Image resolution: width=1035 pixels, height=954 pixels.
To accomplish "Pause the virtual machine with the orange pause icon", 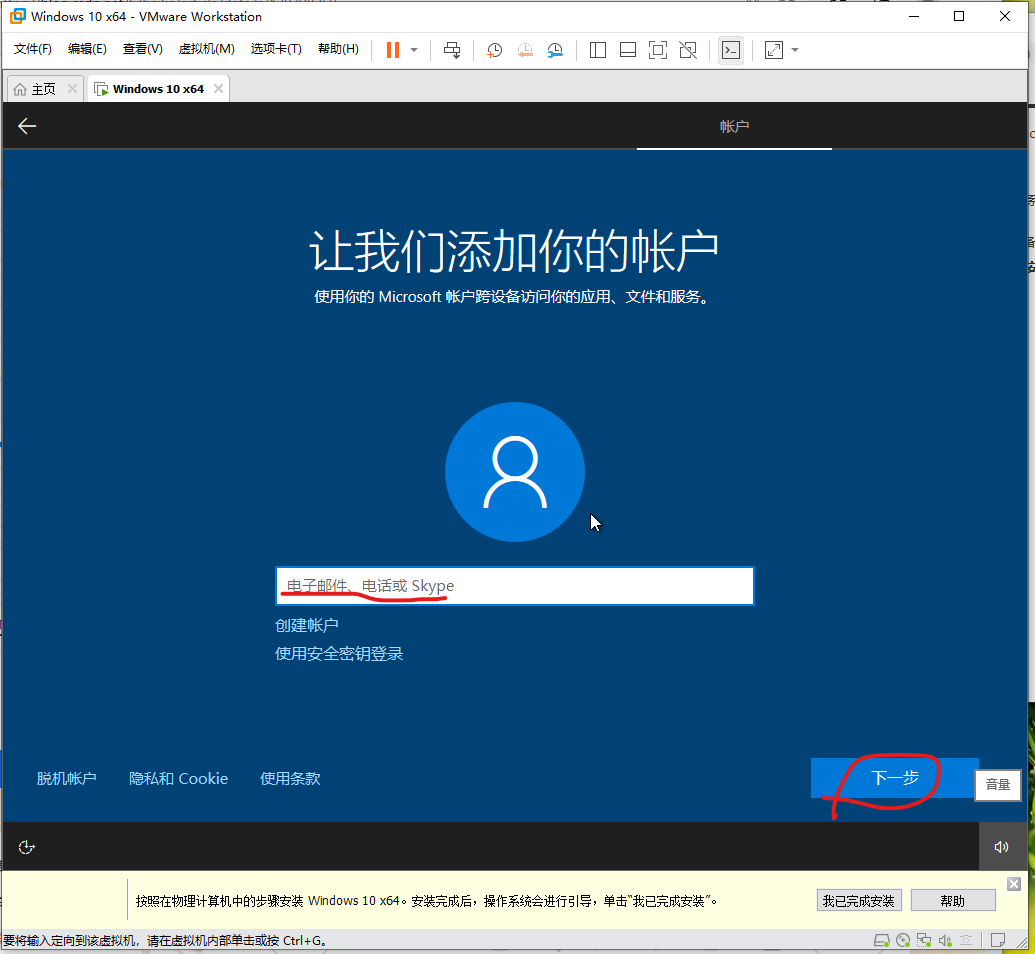I will click(393, 50).
